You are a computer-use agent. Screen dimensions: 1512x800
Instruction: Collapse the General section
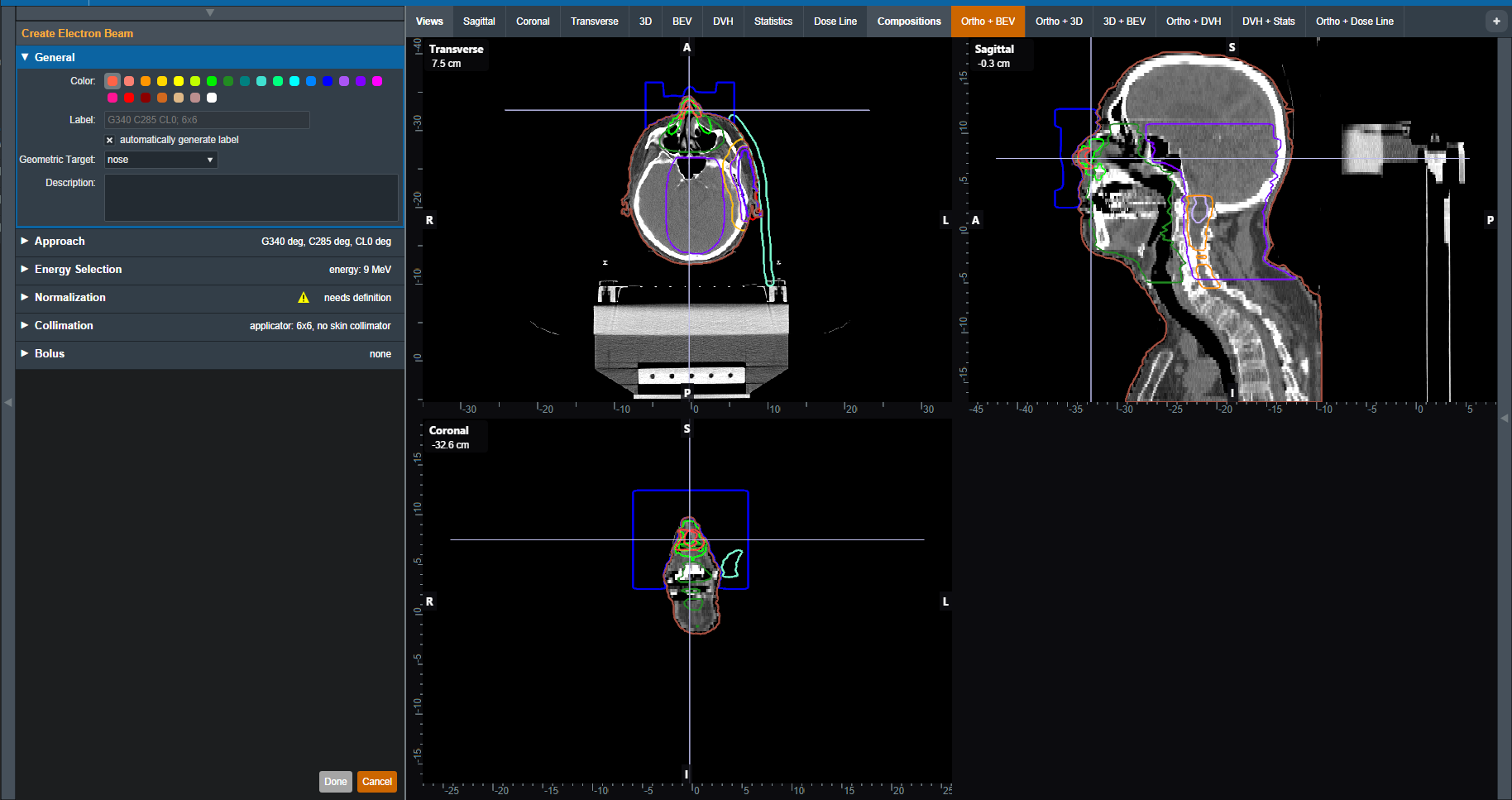coord(25,57)
